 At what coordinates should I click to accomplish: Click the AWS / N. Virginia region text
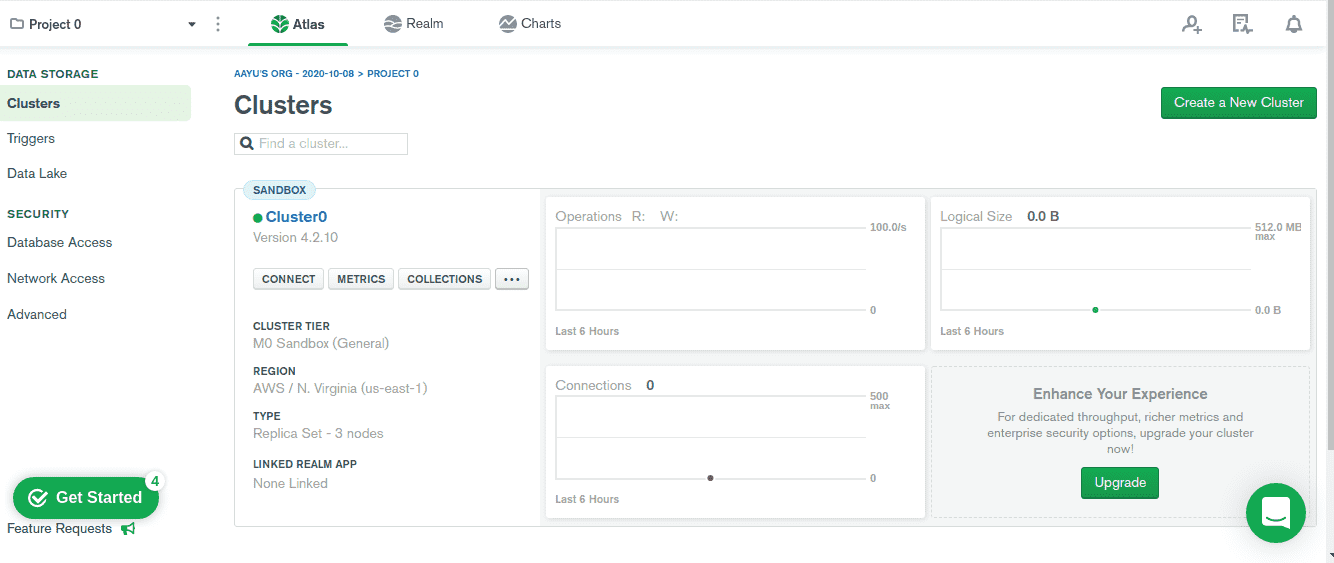tap(340, 389)
